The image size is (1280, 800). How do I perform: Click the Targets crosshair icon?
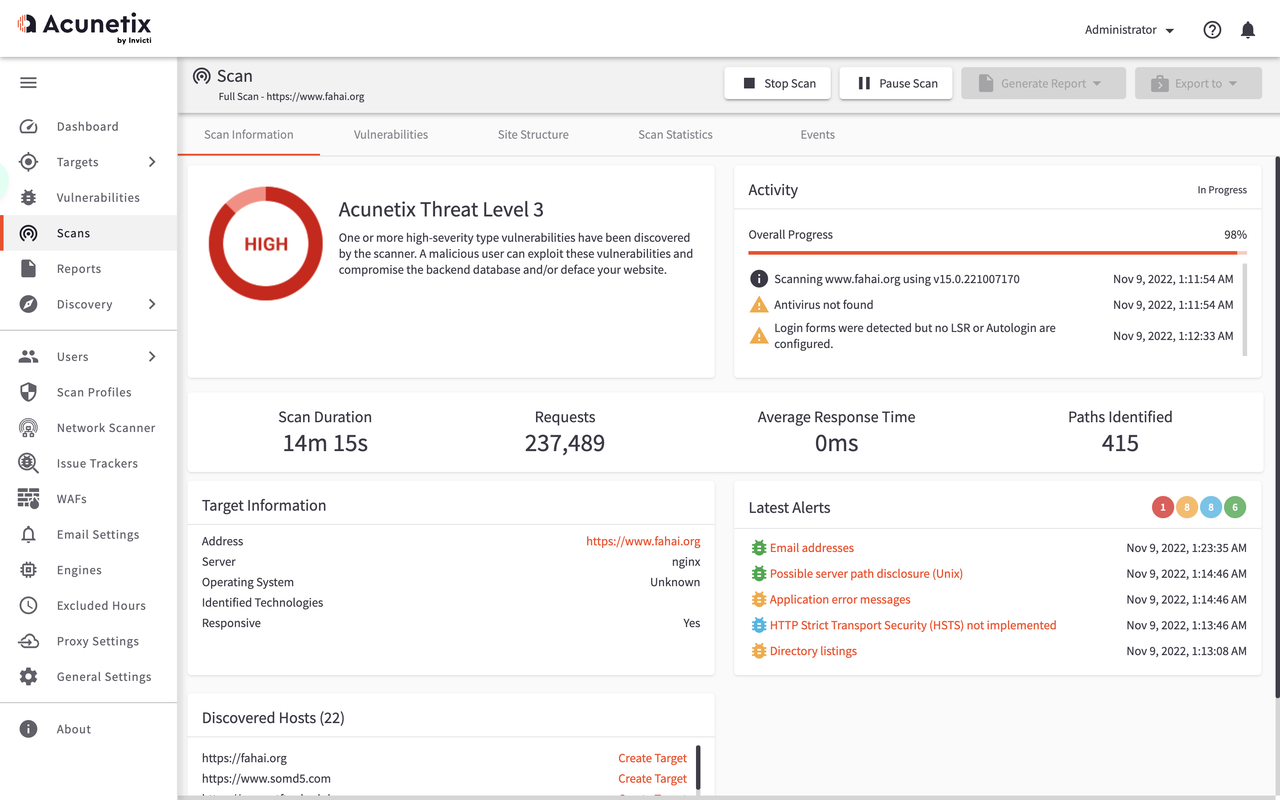(x=28, y=162)
